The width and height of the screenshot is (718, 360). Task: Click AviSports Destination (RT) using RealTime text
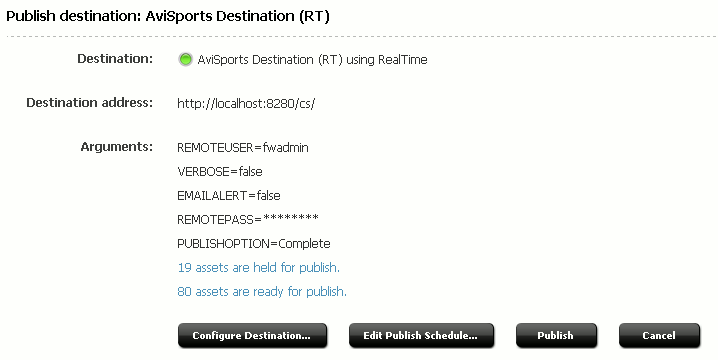click(x=312, y=60)
